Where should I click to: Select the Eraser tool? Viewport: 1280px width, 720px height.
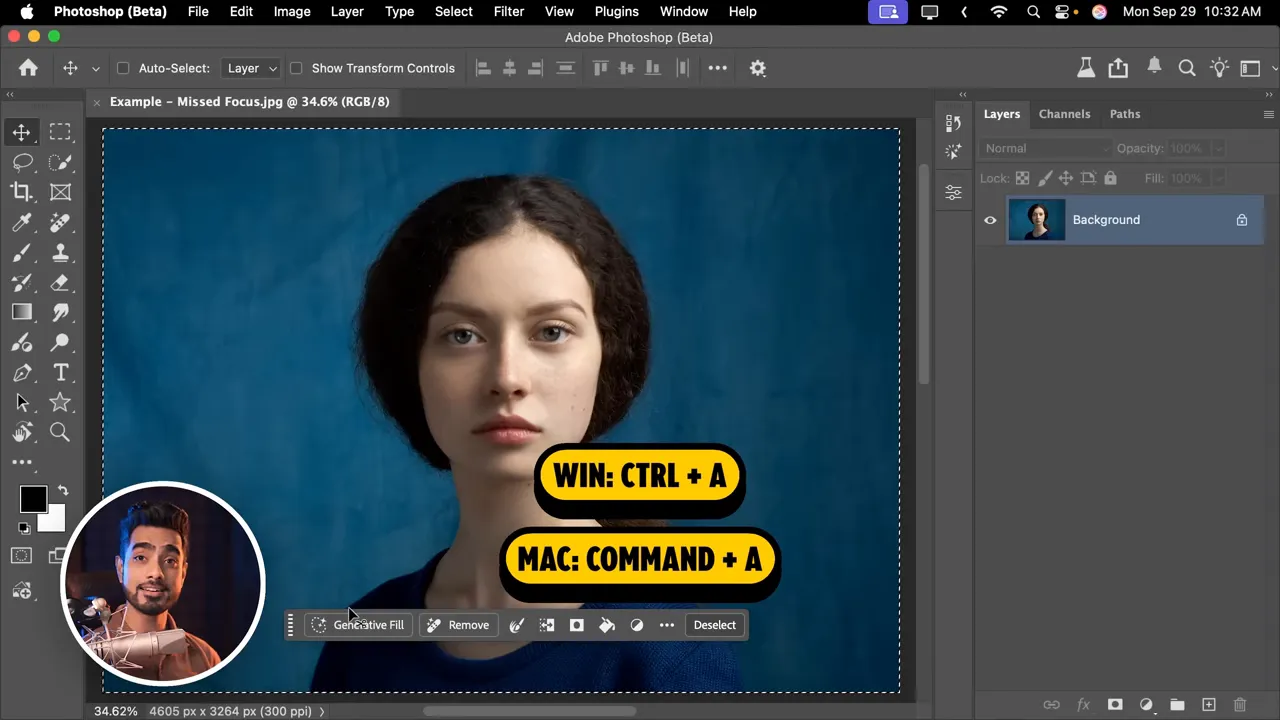pos(60,283)
